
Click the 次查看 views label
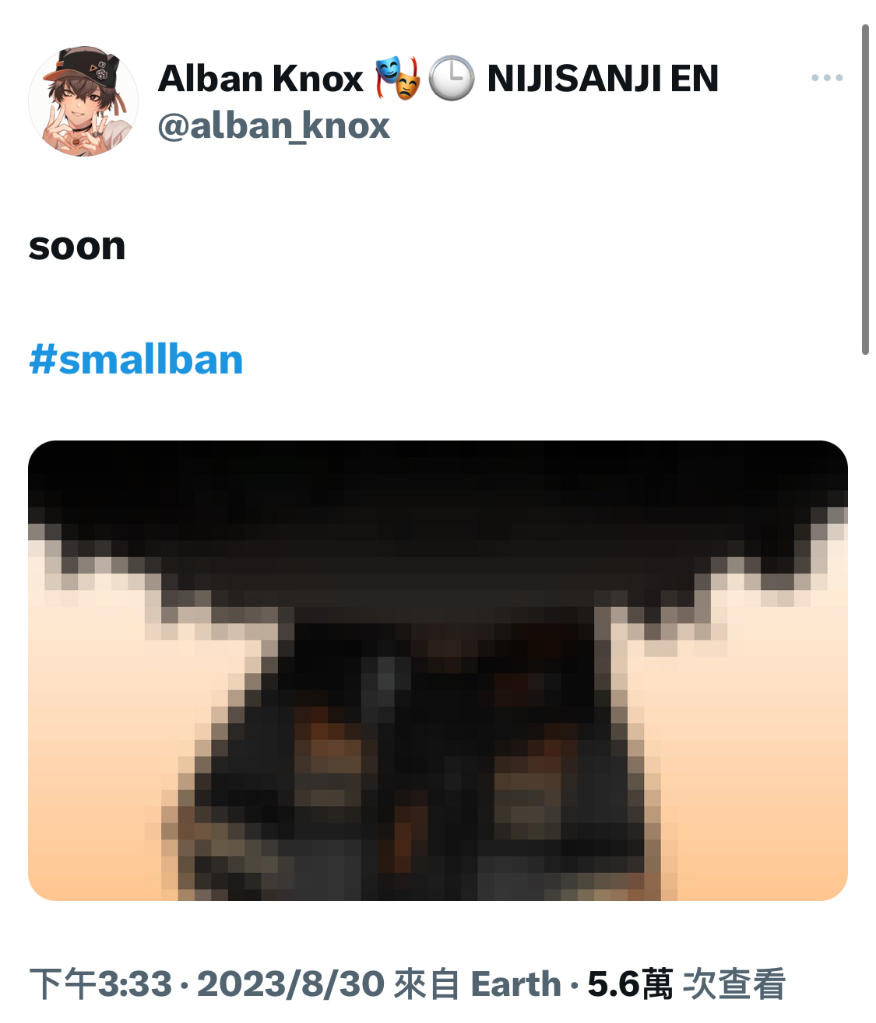click(734, 984)
